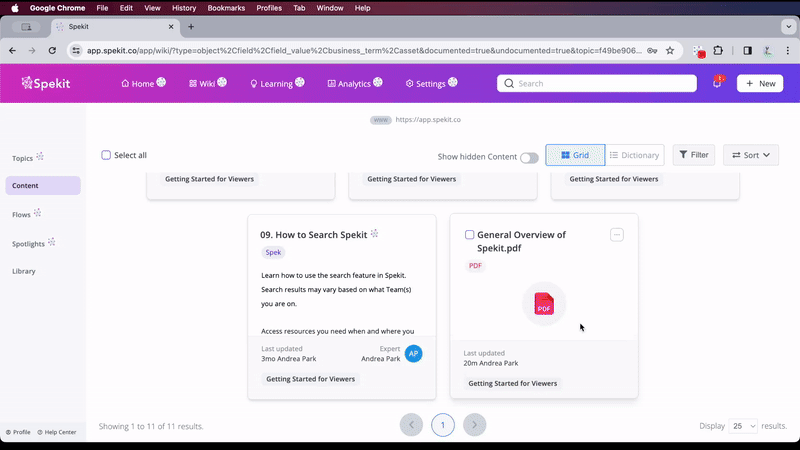The width and height of the screenshot is (800, 450).
Task: Click the https://app.spekit.co URL text
Action: [428, 120]
